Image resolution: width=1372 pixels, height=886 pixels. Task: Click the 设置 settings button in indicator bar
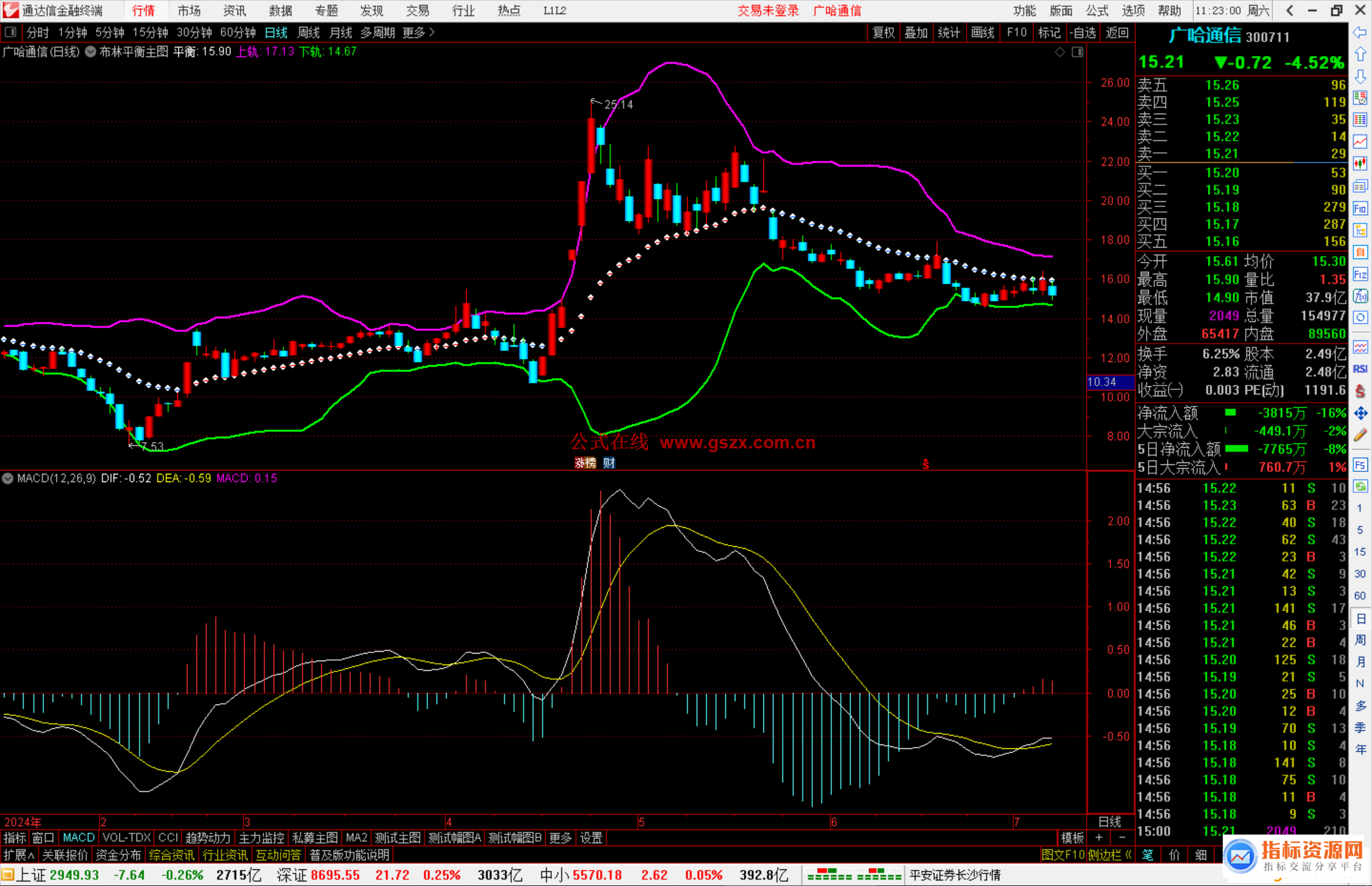click(x=591, y=838)
